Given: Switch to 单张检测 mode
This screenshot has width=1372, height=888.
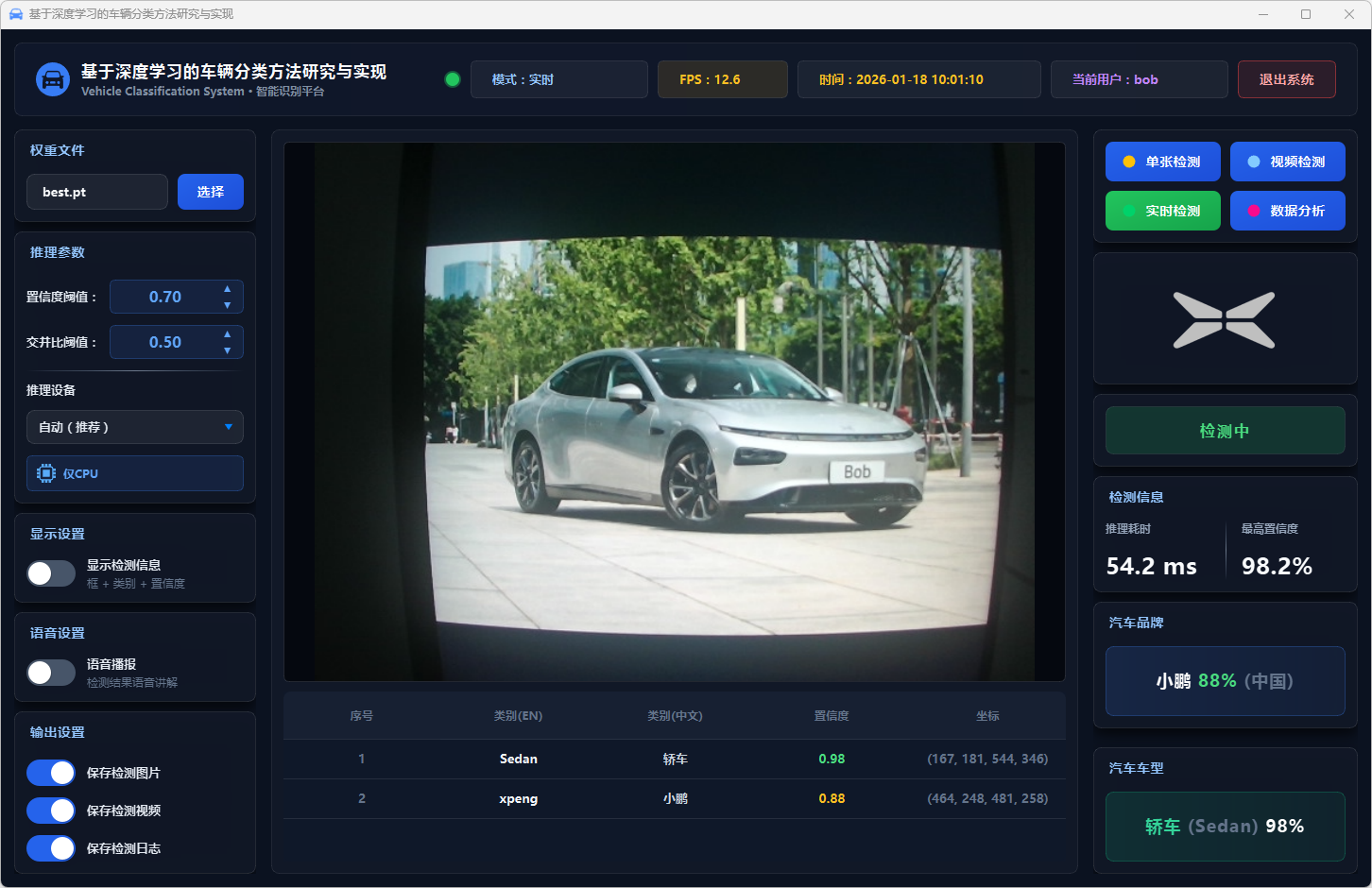Looking at the screenshot, I should point(1162,162).
